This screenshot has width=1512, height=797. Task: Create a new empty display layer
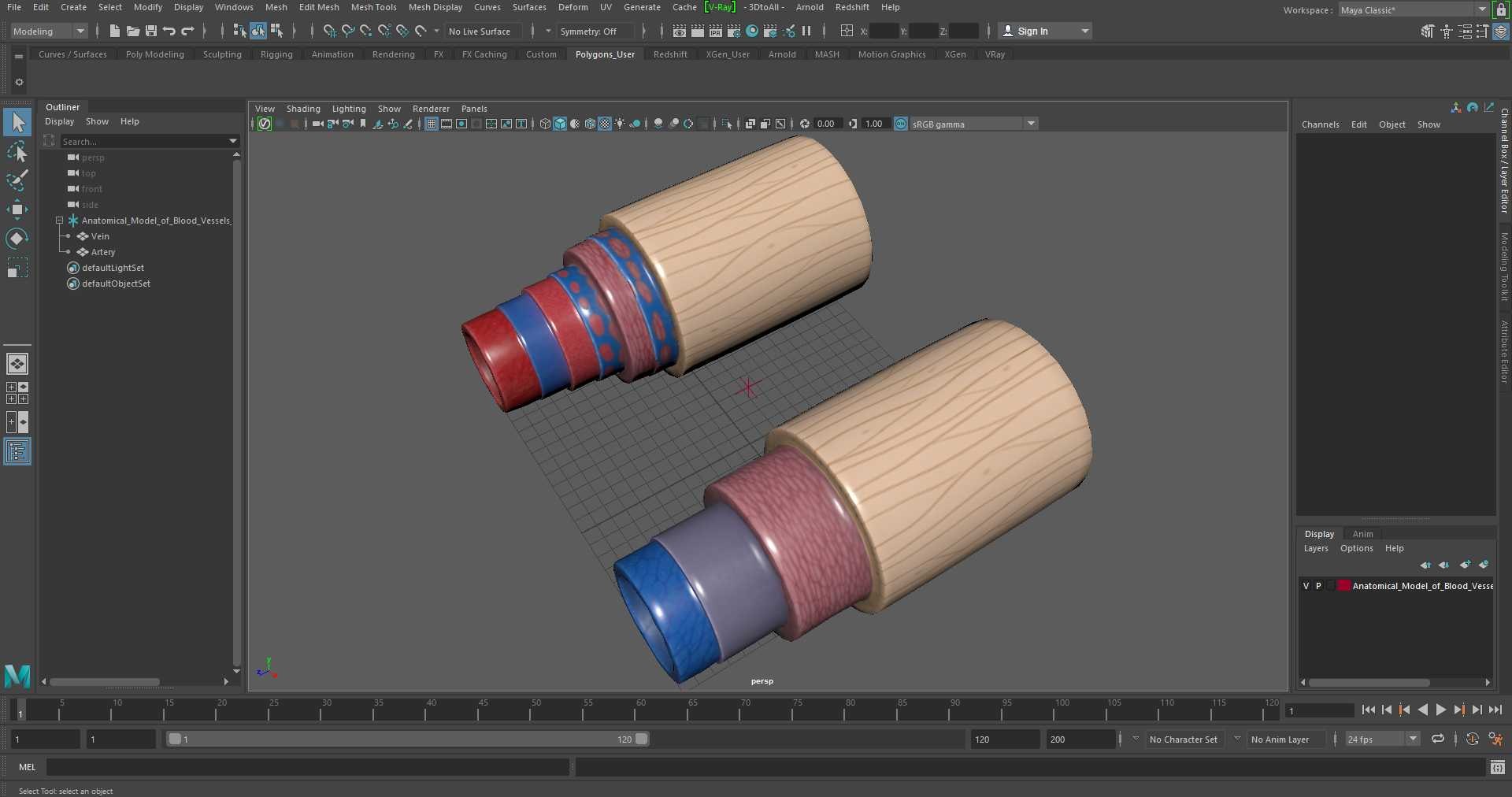coord(1465,565)
